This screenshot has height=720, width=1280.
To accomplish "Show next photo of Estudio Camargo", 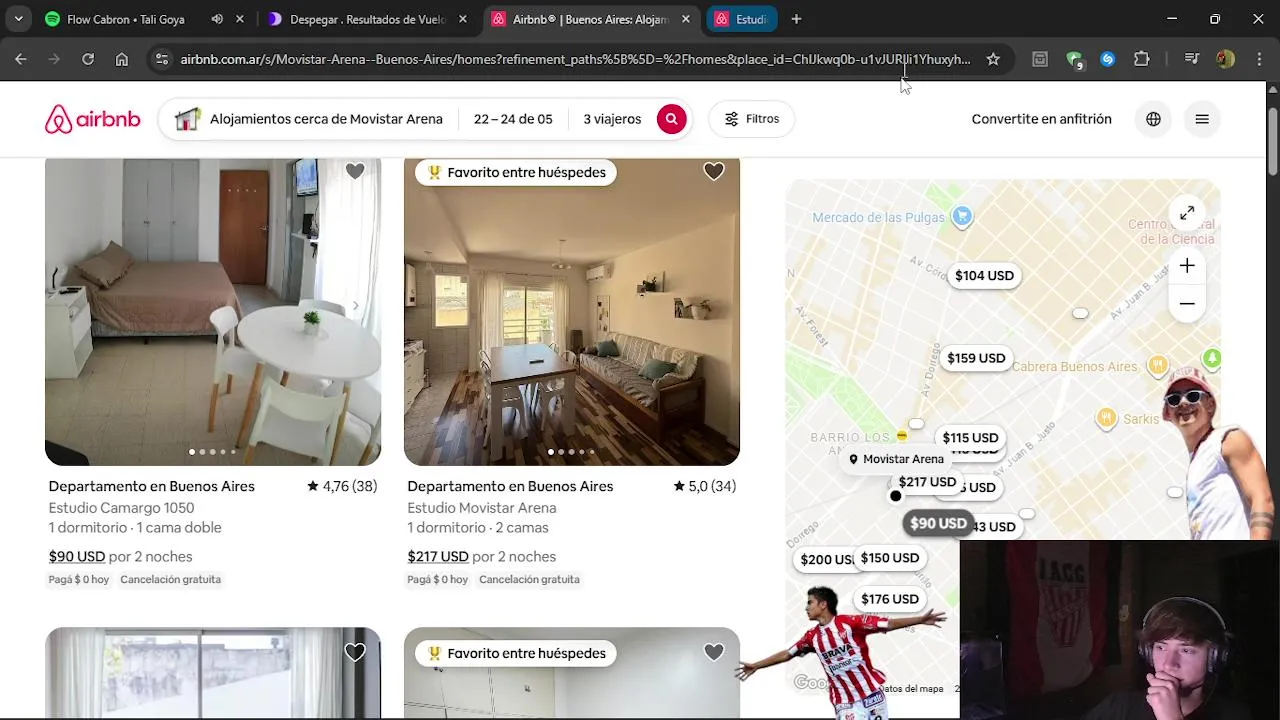I will [x=355, y=306].
